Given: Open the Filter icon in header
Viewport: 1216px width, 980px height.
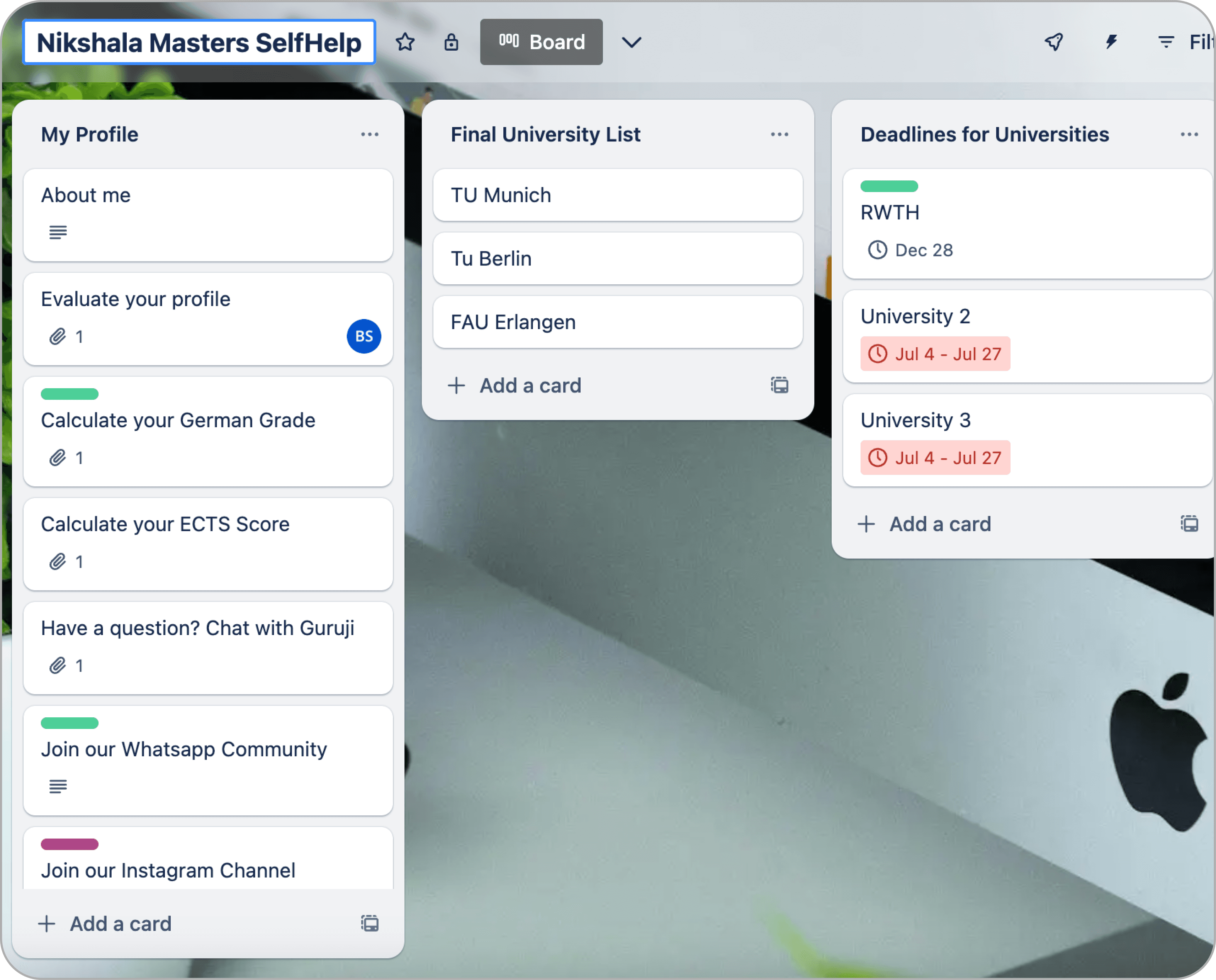Looking at the screenshot, I should point(1166,42).
